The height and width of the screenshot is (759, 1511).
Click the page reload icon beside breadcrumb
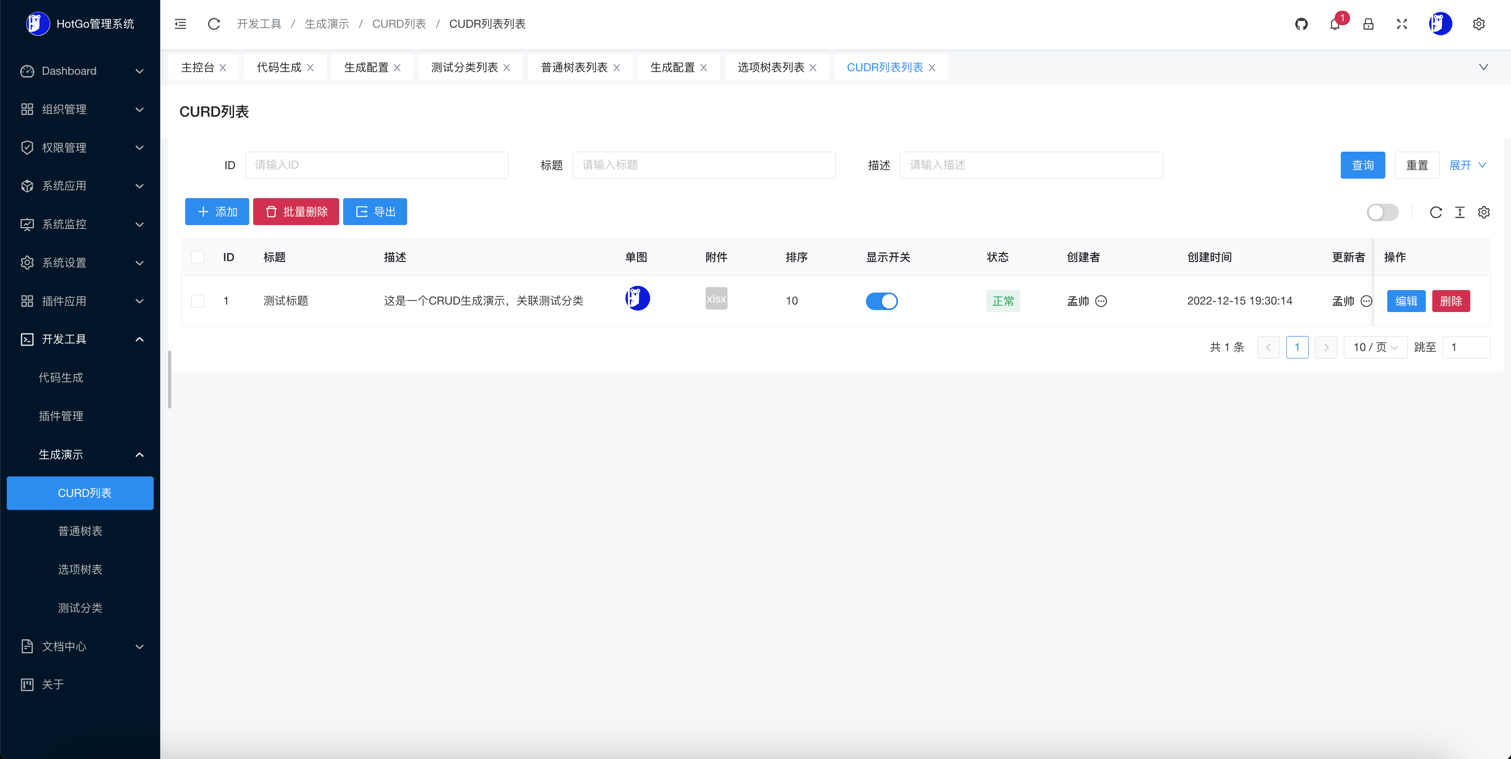pos(214,24)
